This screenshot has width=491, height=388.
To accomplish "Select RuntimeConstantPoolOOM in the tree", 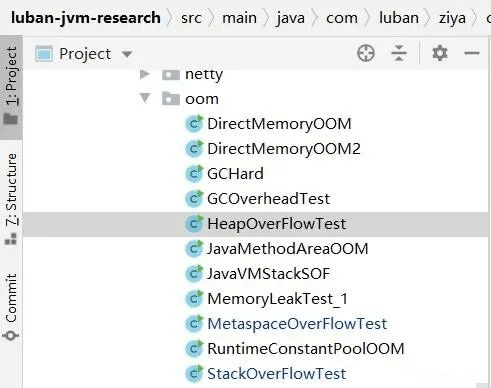I will [306, 349].
